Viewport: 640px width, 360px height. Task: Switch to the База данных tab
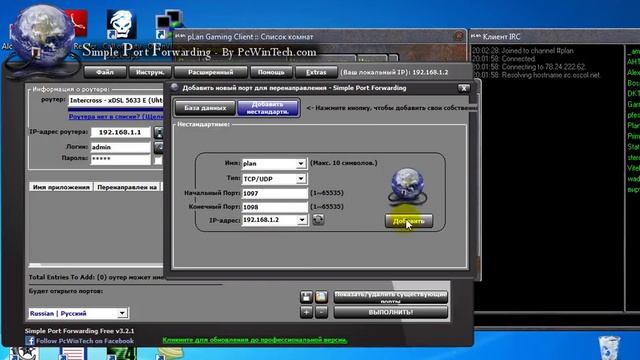click(205, 108)
